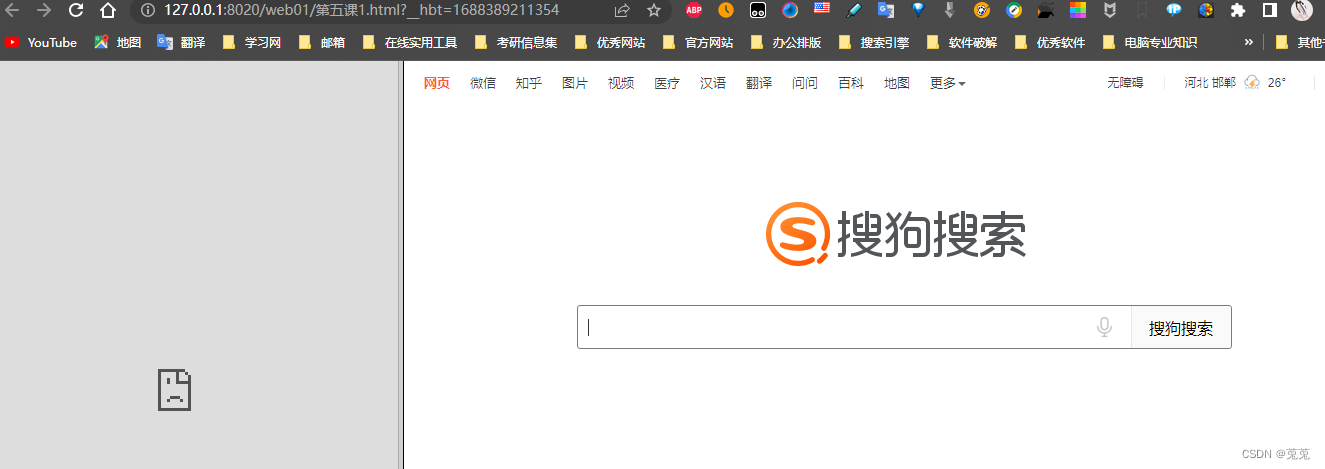
Task: Open the 翻译 tab in Sogou navigation
Action: coord(759,83)
